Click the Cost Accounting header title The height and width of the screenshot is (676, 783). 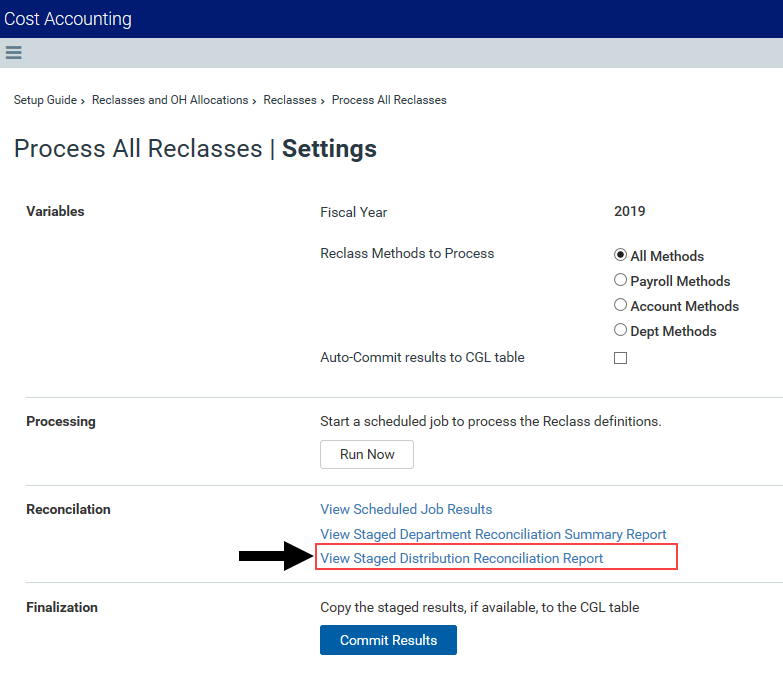[x=68, y=19]
